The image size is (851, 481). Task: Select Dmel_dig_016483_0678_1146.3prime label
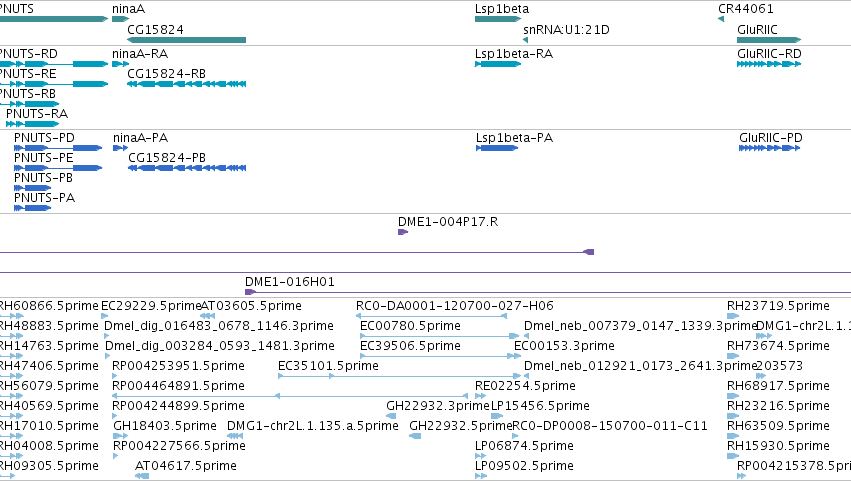[x=219, y=326]
